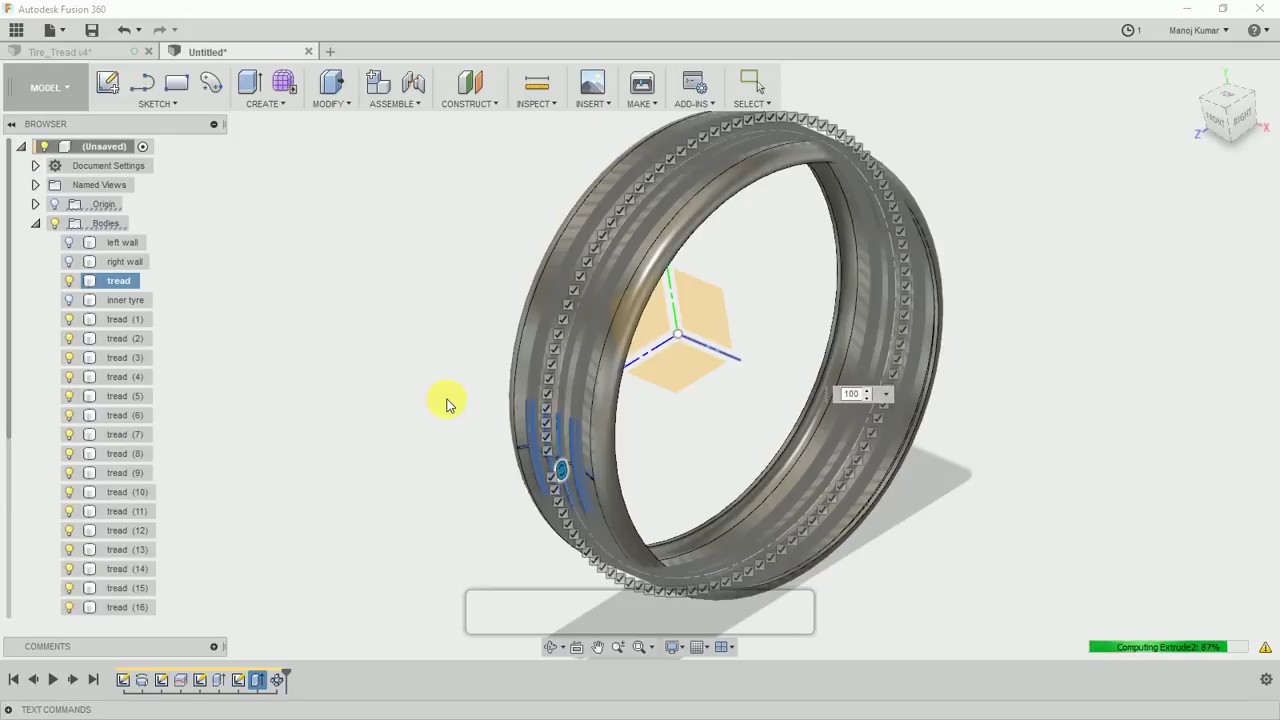Open the Help question mark dropdown
The image size is (1280, 720).
pos(1258,30)
